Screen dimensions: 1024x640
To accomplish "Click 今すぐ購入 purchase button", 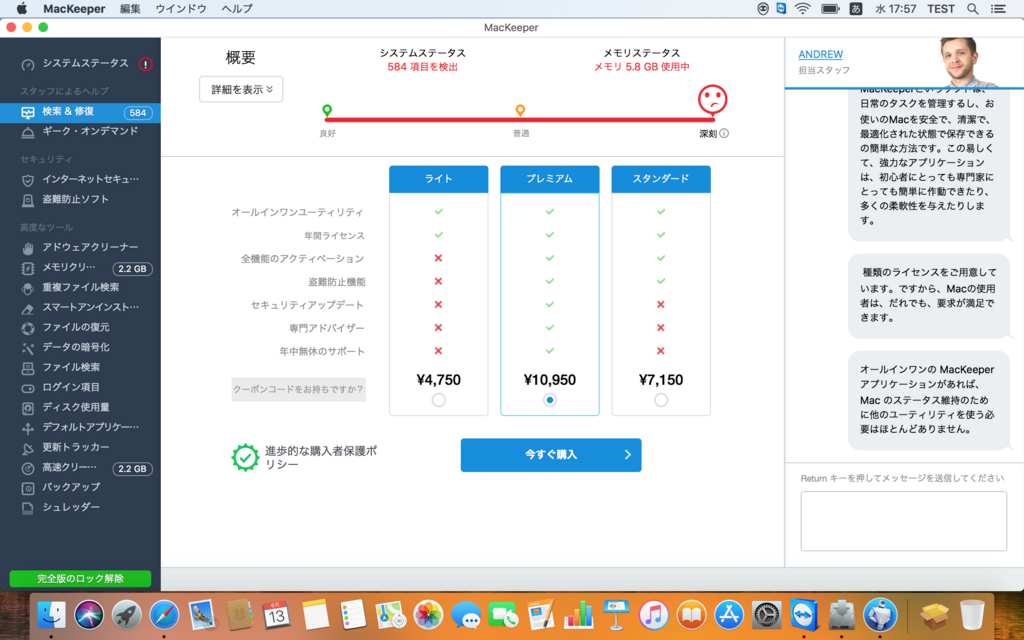I will click(x=551, y=455).
